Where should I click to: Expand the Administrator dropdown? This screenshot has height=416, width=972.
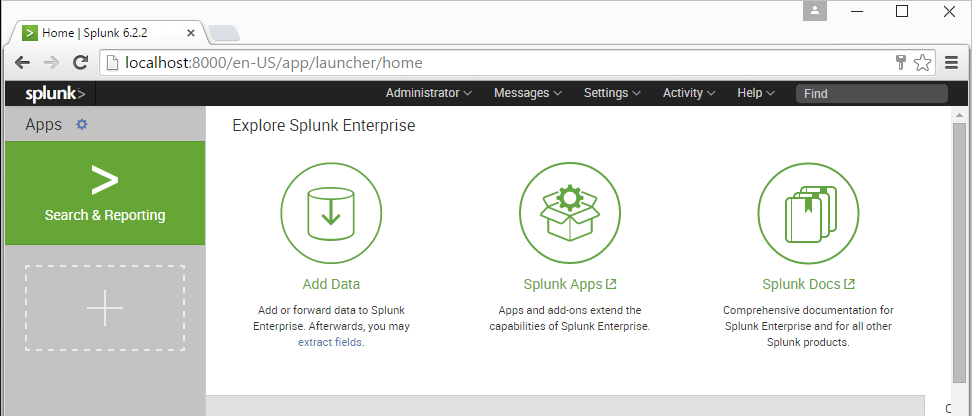click(x=428, y=93)
